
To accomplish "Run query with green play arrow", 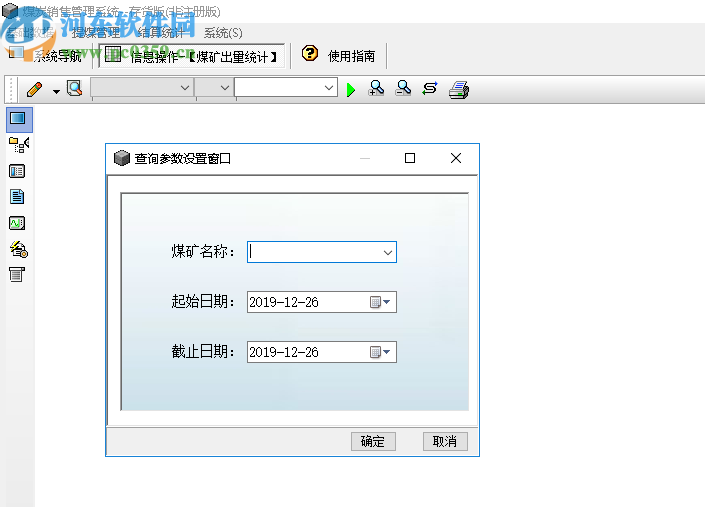I will 351,89.
